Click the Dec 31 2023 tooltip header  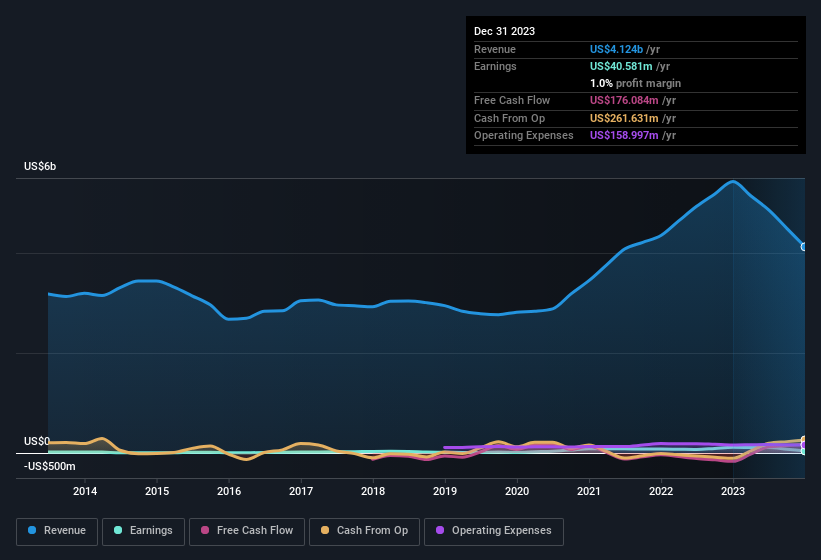point(504,31)
